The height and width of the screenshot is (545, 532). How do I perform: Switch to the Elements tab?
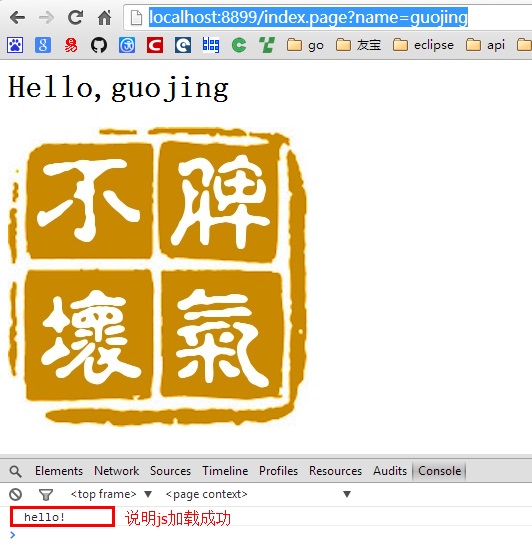click(59, 471)
